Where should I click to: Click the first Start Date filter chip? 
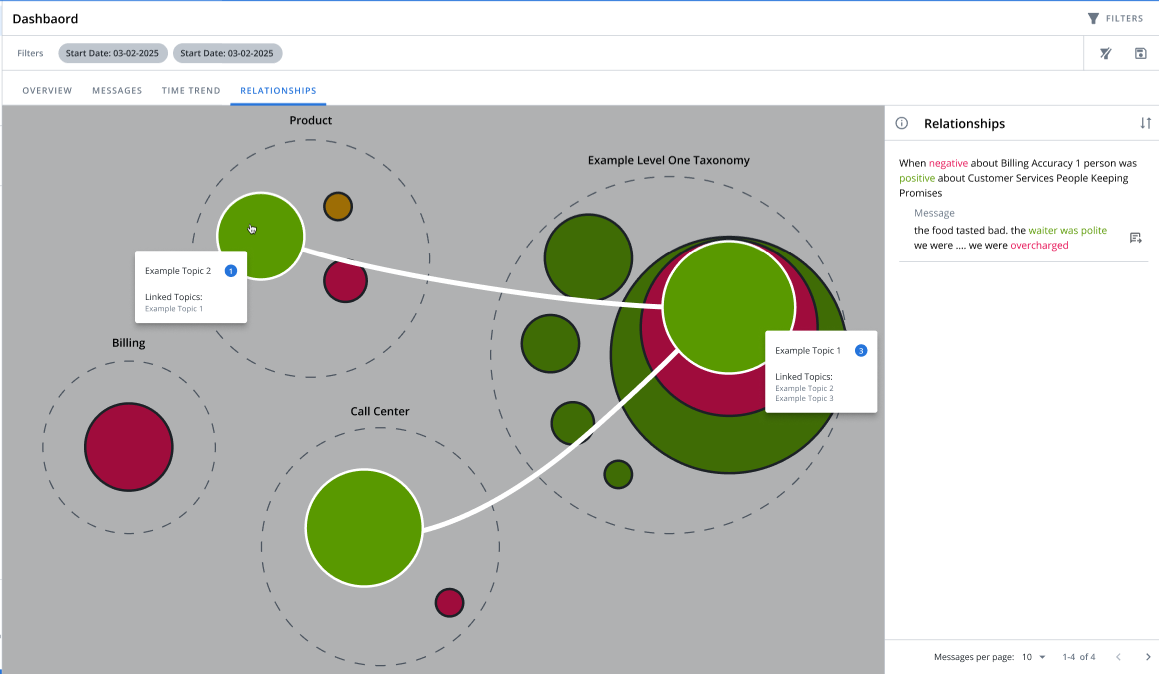pos(113,53)
